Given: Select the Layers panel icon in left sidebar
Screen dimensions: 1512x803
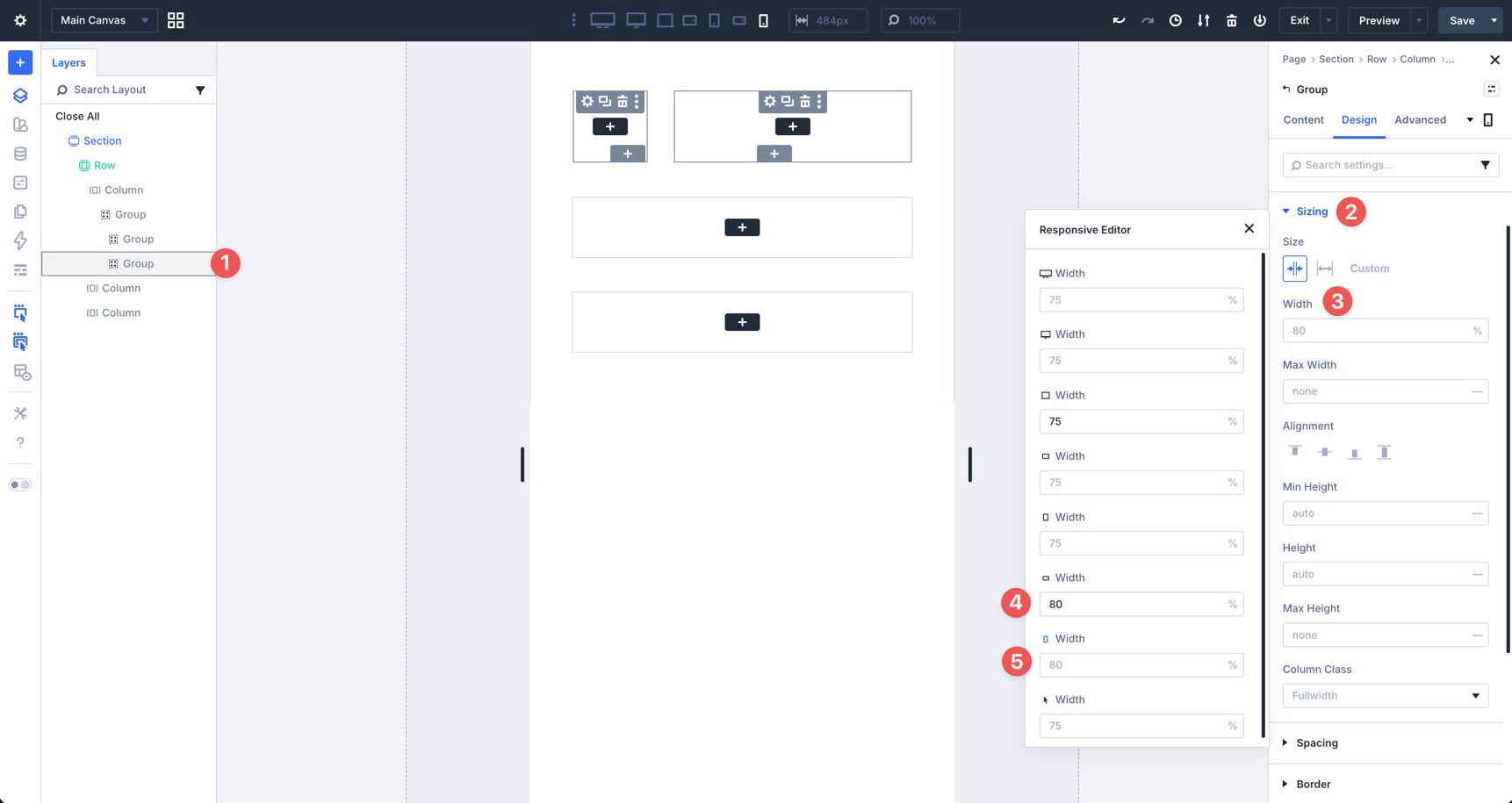Looking at the screenshot, I should [x=20, y=95].
